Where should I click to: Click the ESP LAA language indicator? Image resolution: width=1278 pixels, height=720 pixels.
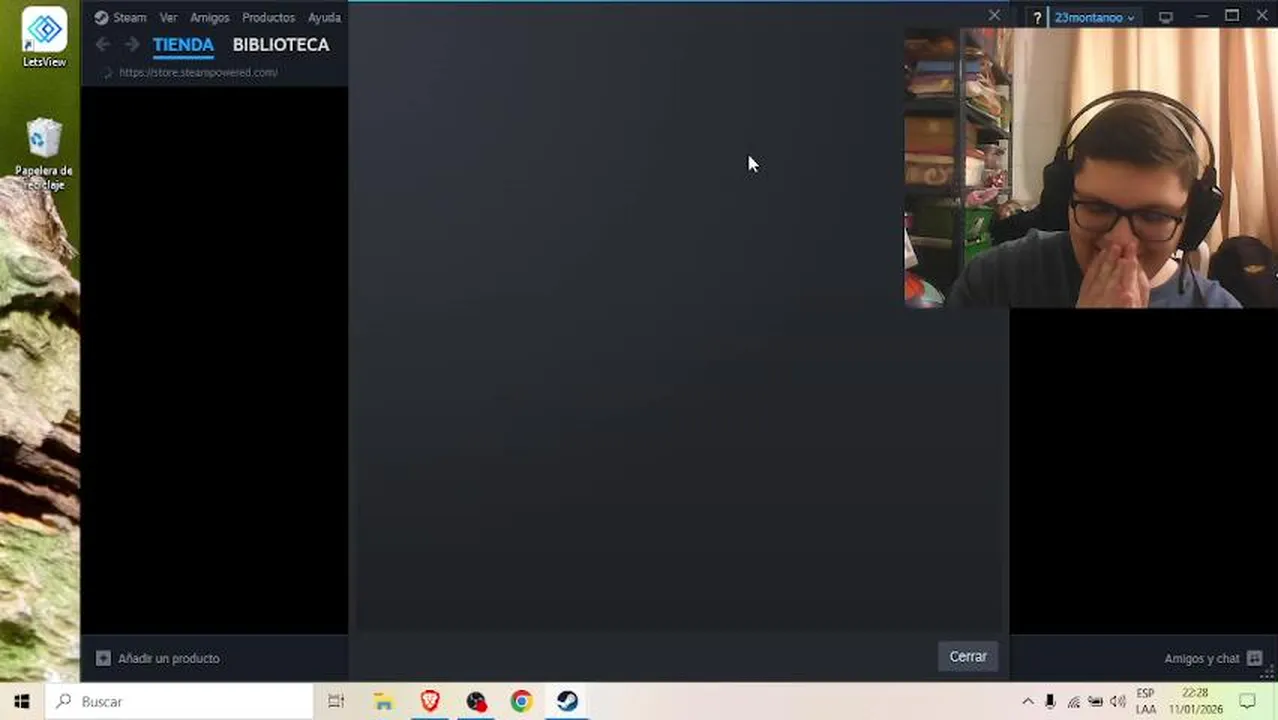(1146, 701)
